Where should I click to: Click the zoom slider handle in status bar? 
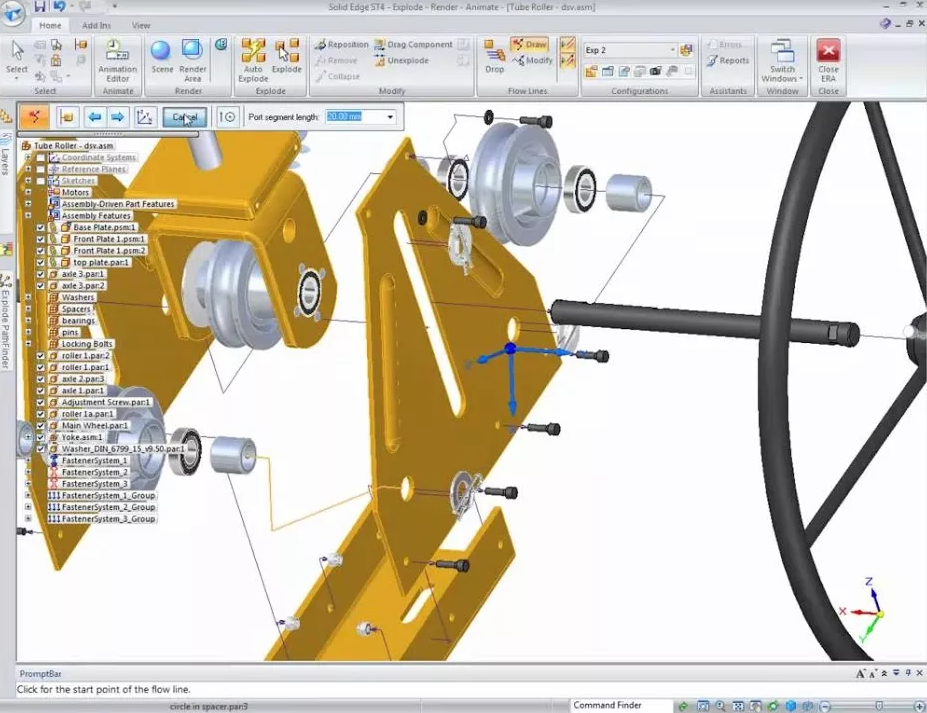pos(879,706)
